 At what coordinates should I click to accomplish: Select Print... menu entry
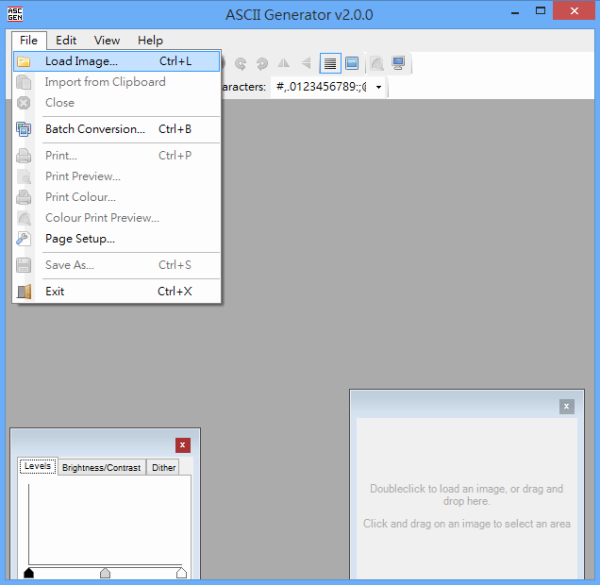click(x=117, y=155)
